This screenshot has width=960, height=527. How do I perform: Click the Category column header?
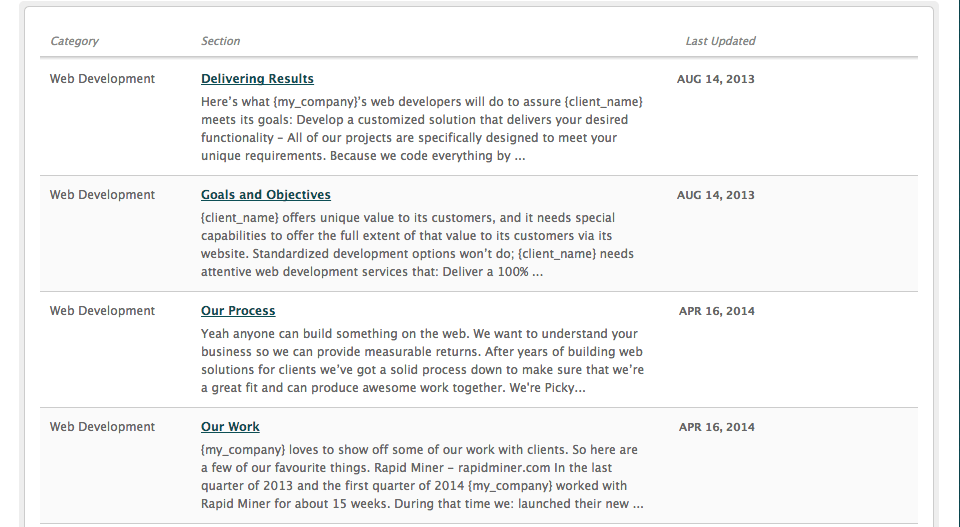tap(74, 41)
